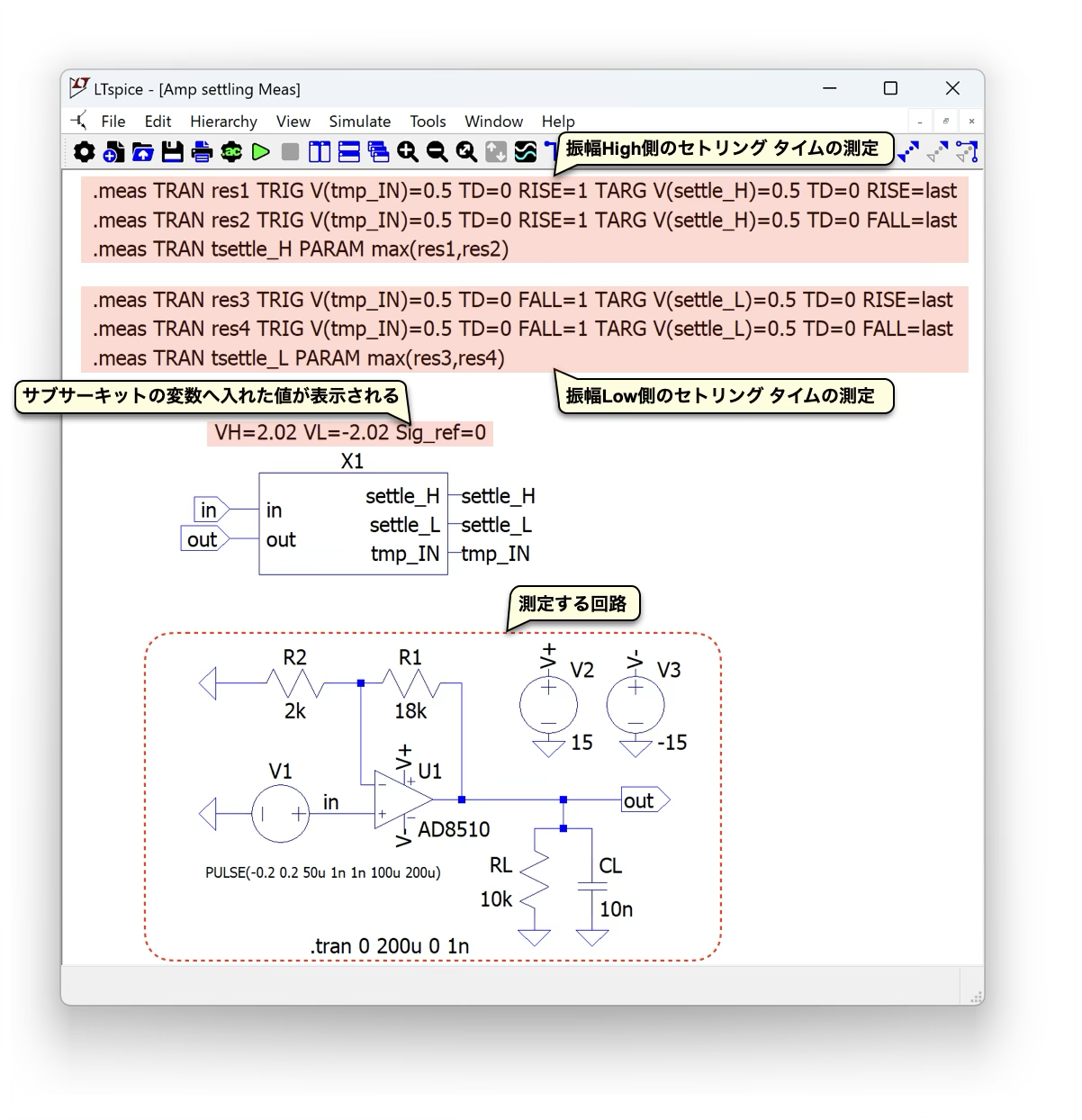The height and width of the screenshot is (1120, 1082).
Task: Open the File menu
Action: (x=113, y=122)
